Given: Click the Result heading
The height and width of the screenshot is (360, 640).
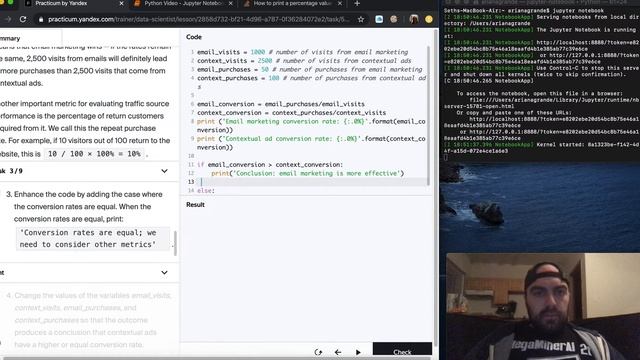Looking at the screenshot, I should pos(195,204).
